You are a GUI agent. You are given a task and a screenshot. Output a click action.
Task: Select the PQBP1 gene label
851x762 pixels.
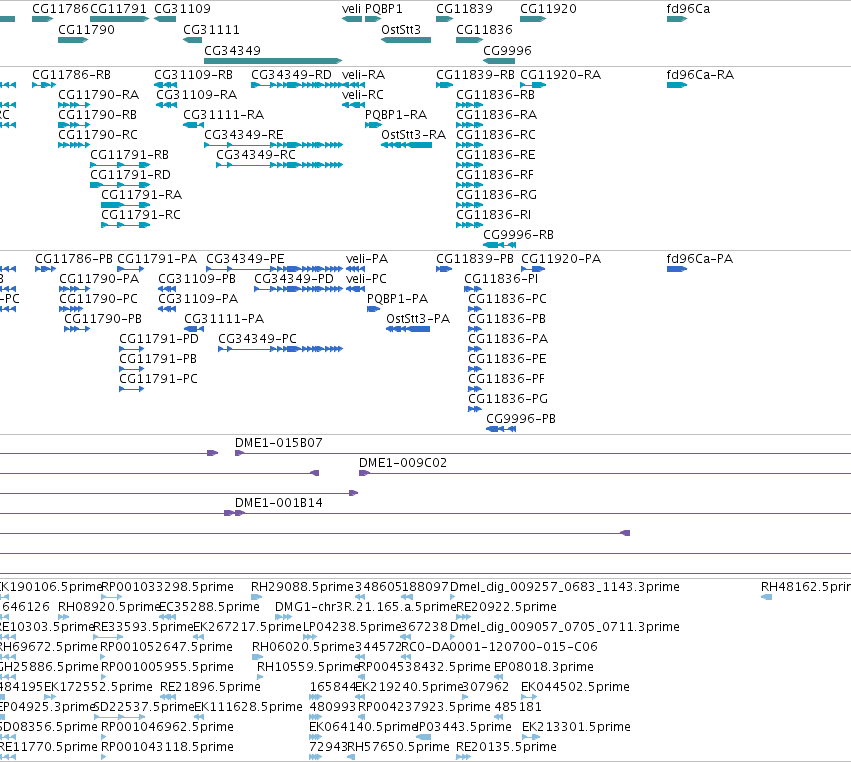pos(384,9)
